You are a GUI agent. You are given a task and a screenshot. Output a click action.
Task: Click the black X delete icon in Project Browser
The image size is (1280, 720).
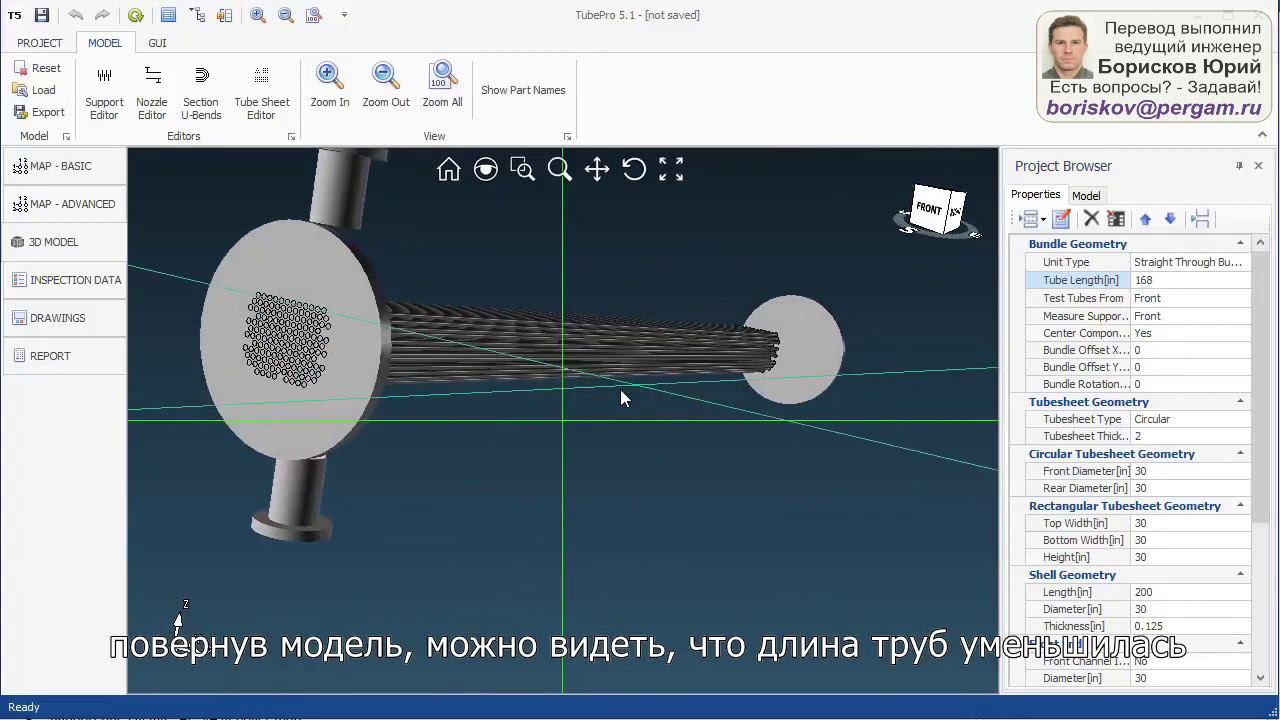point(1091,219)
